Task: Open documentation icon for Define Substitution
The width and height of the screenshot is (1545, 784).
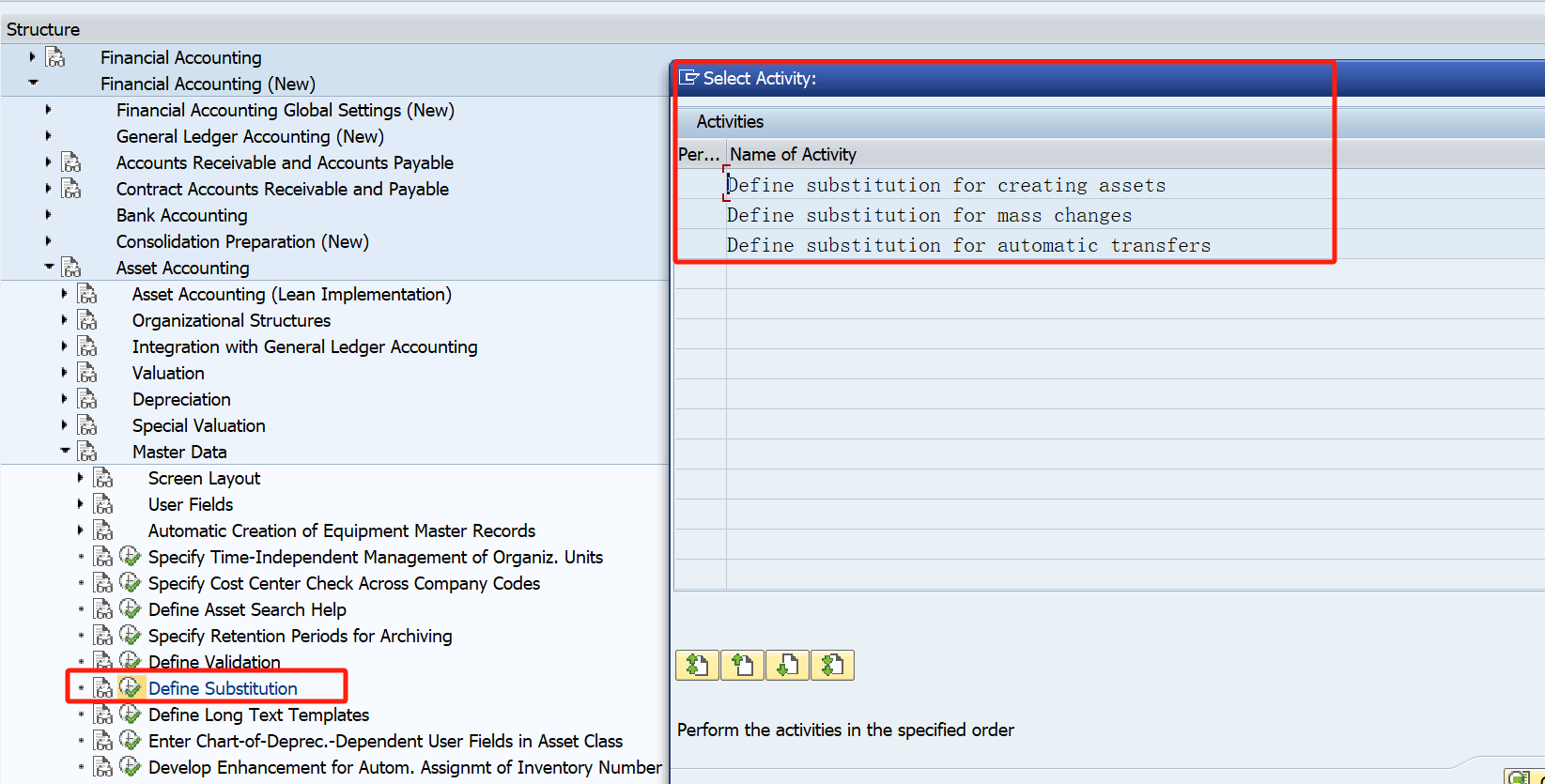Action: tap(103, 688)
